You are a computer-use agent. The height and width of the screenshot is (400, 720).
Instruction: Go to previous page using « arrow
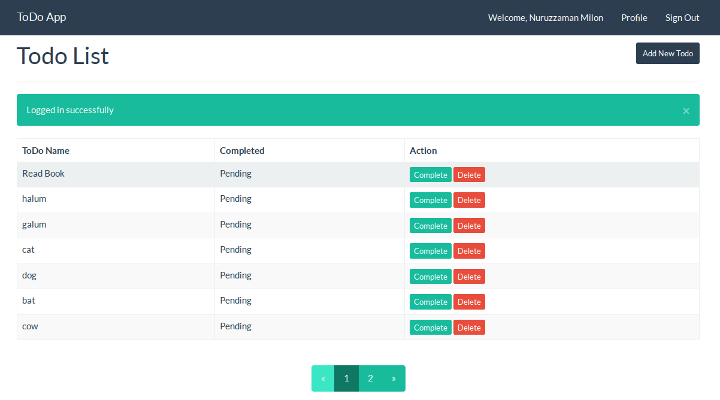[322, 379]
